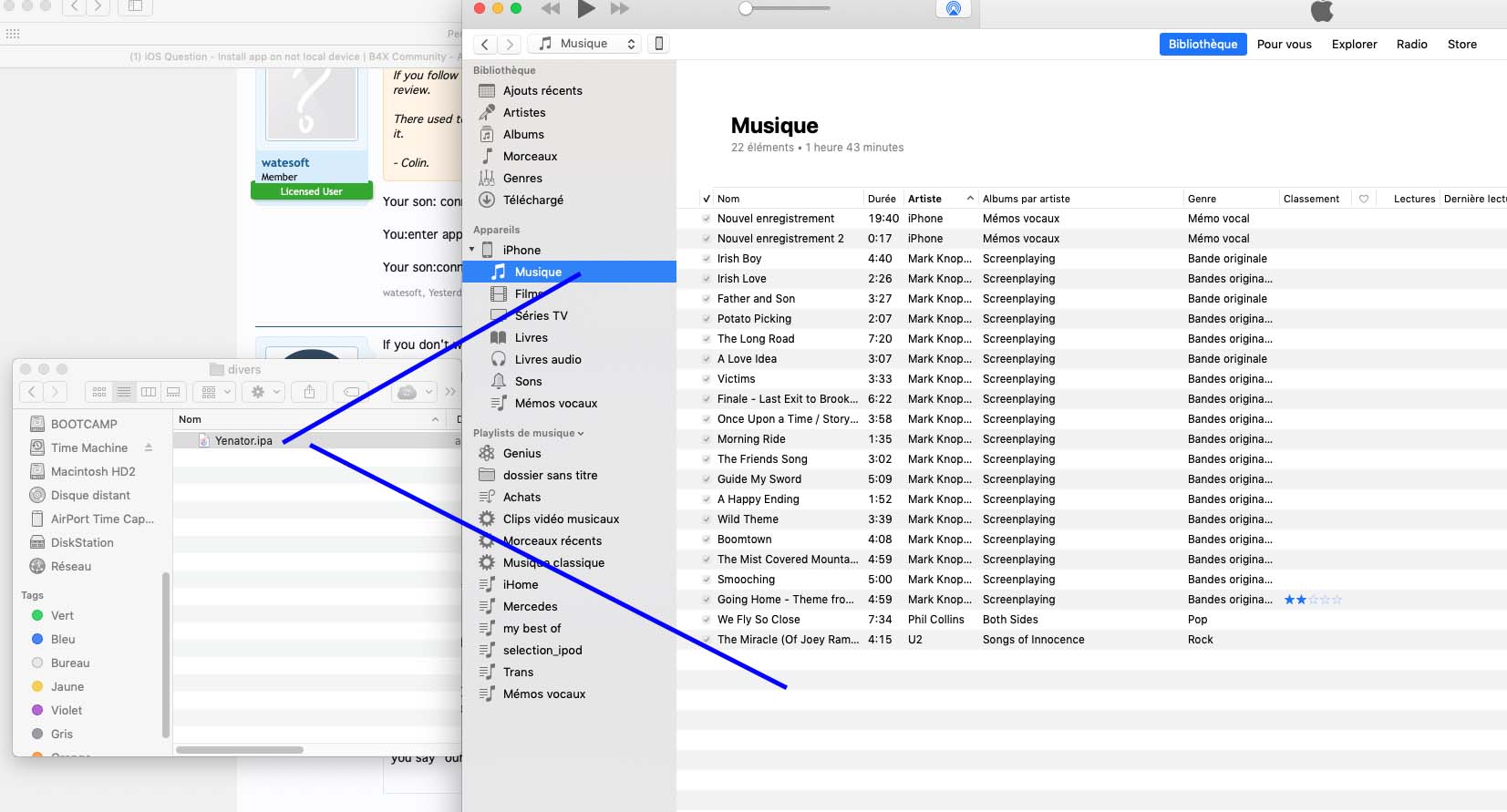This screenshot has height=812, width=1507.
Task: Open the Morceaux récents smart playlist
Action: (552, 540)
